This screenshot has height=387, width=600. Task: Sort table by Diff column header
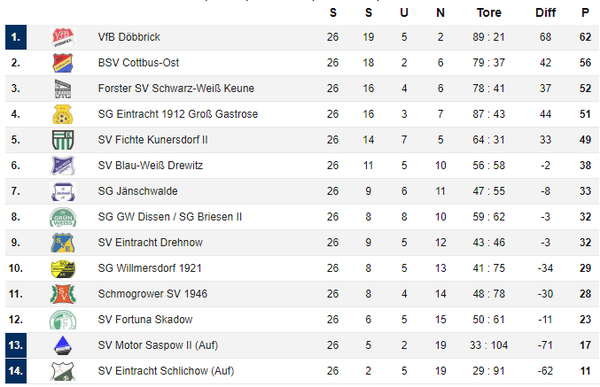coord(545,13)
